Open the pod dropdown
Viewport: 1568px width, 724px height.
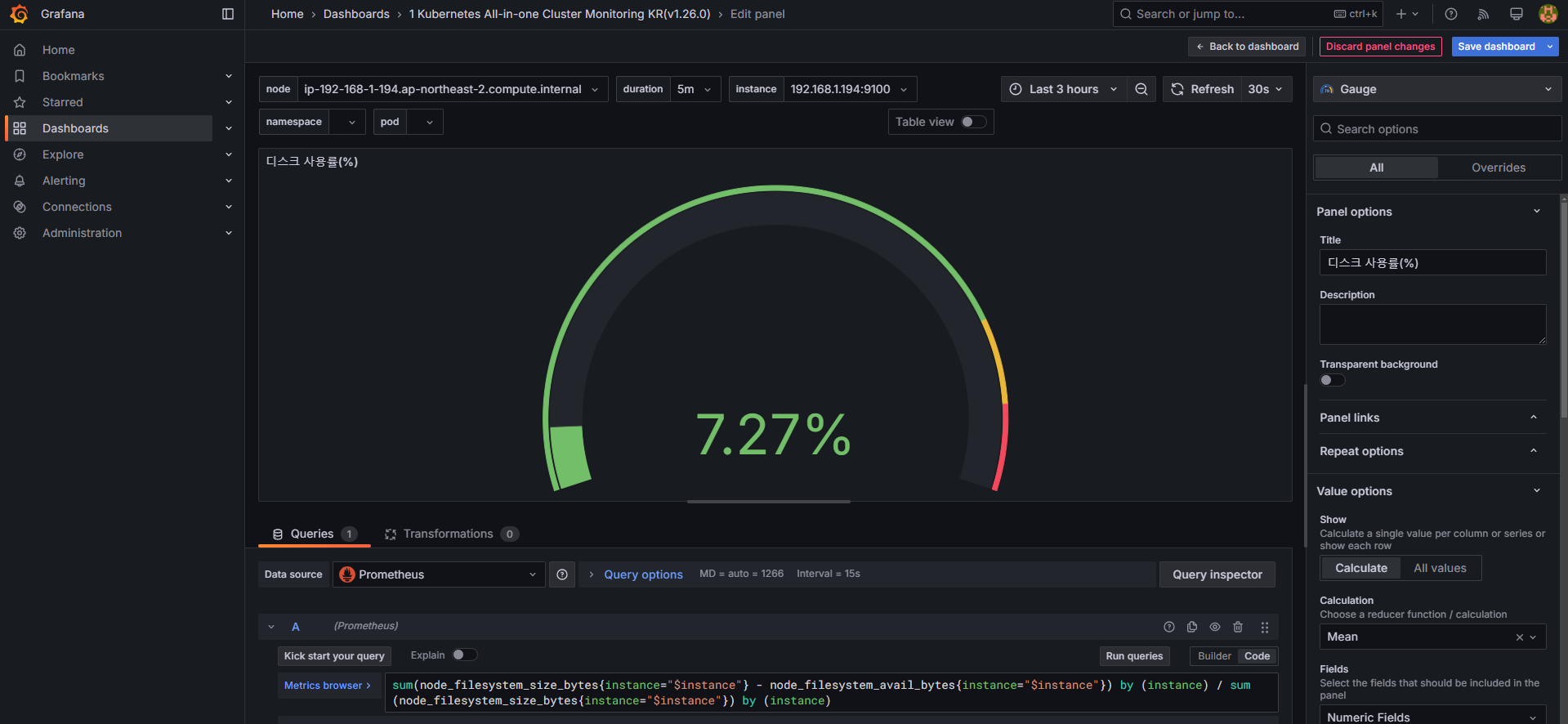(x=424, y=122)
